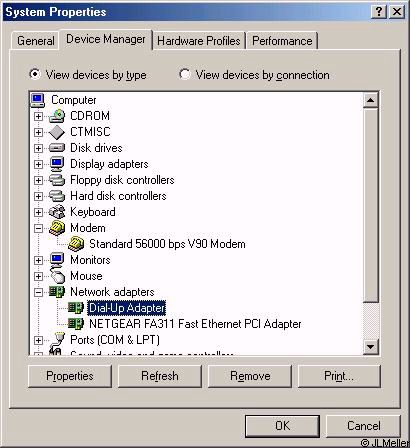Open the context help question mark button
This screenshot has height=448, width=410.
click(x=379, y=12)
